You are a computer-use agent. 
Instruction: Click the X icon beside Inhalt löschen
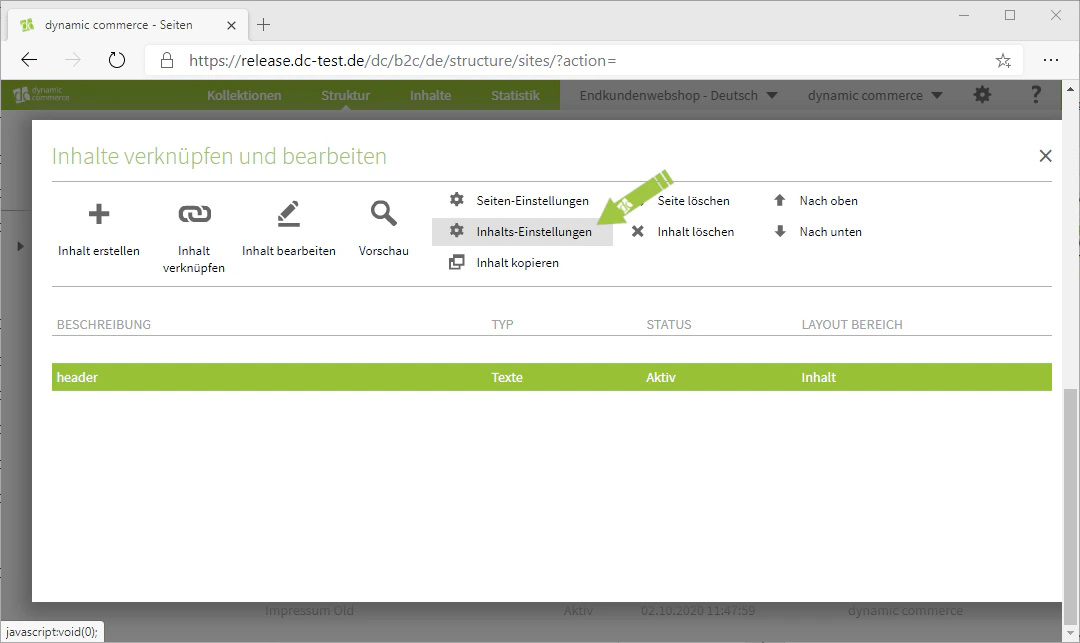[638, 231]
